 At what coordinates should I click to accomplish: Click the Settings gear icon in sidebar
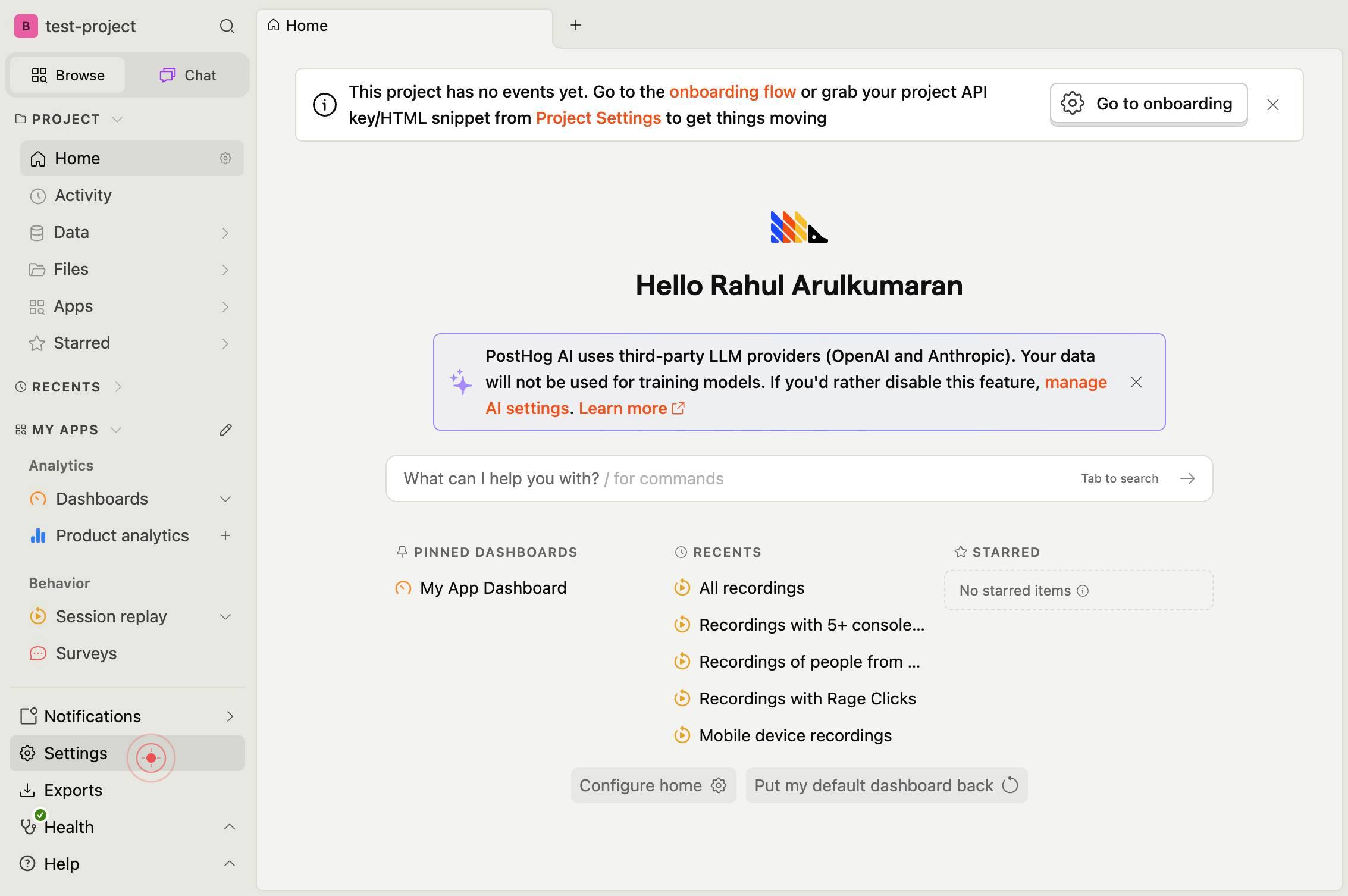(x=27, y=753)
